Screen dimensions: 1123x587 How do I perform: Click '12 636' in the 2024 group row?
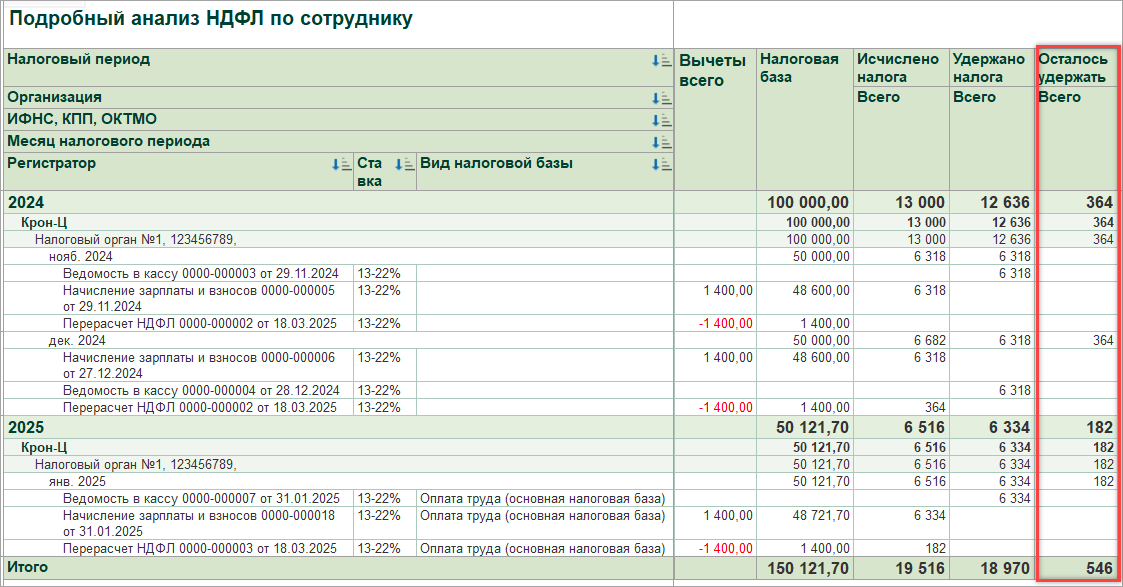[1006, 203]
